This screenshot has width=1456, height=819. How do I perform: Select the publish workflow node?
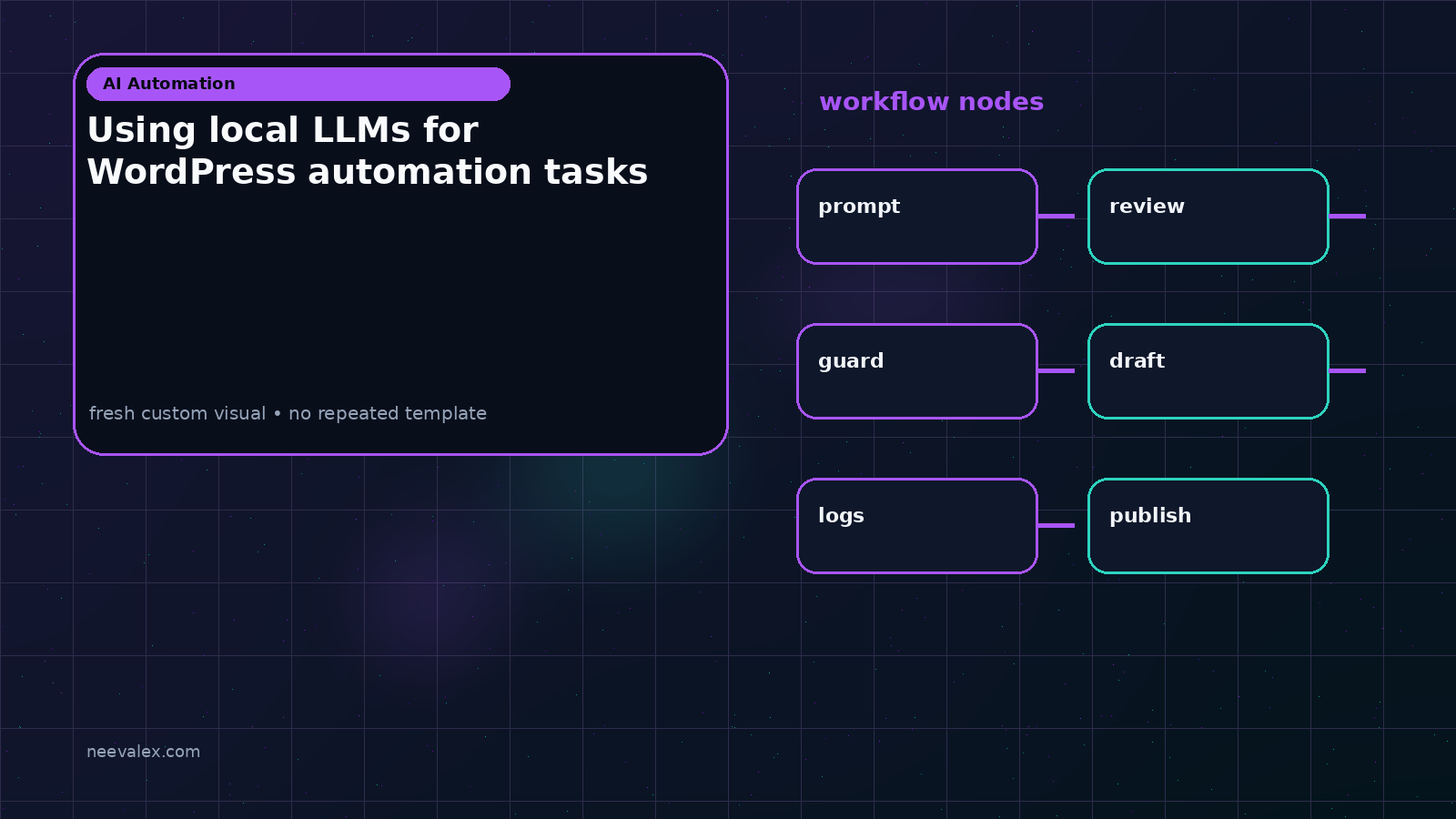pyautogui.click(x=1208, y=526)
